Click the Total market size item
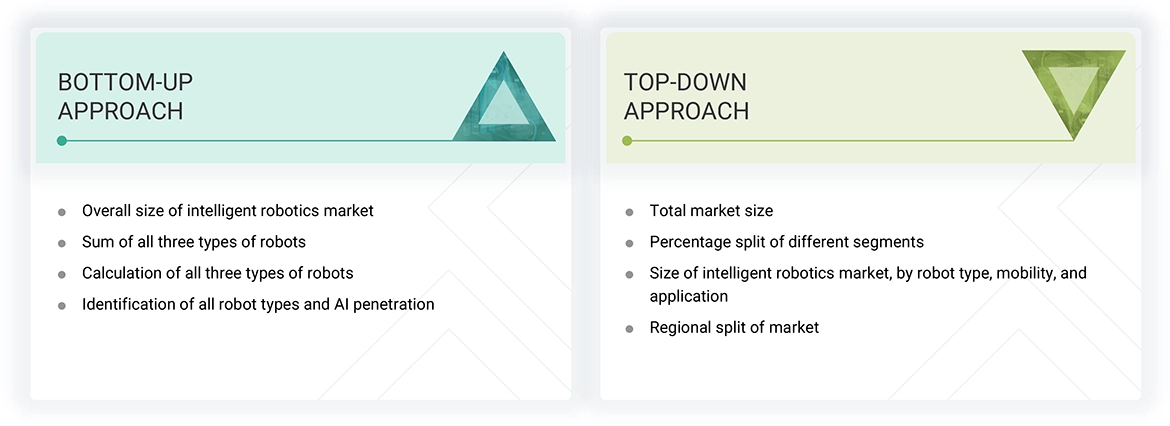 point(711,211)
